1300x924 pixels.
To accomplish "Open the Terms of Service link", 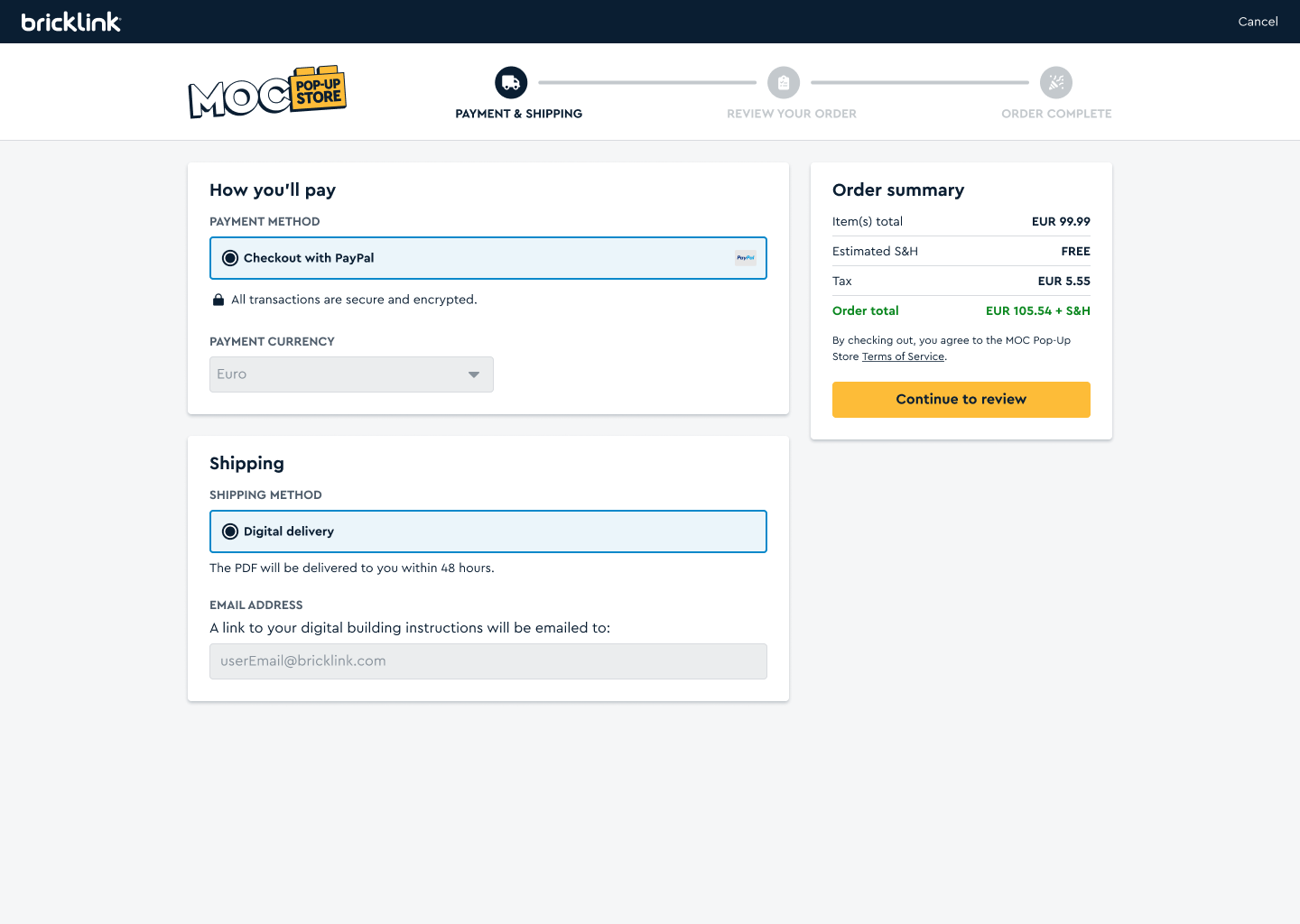I will [903, 356].
